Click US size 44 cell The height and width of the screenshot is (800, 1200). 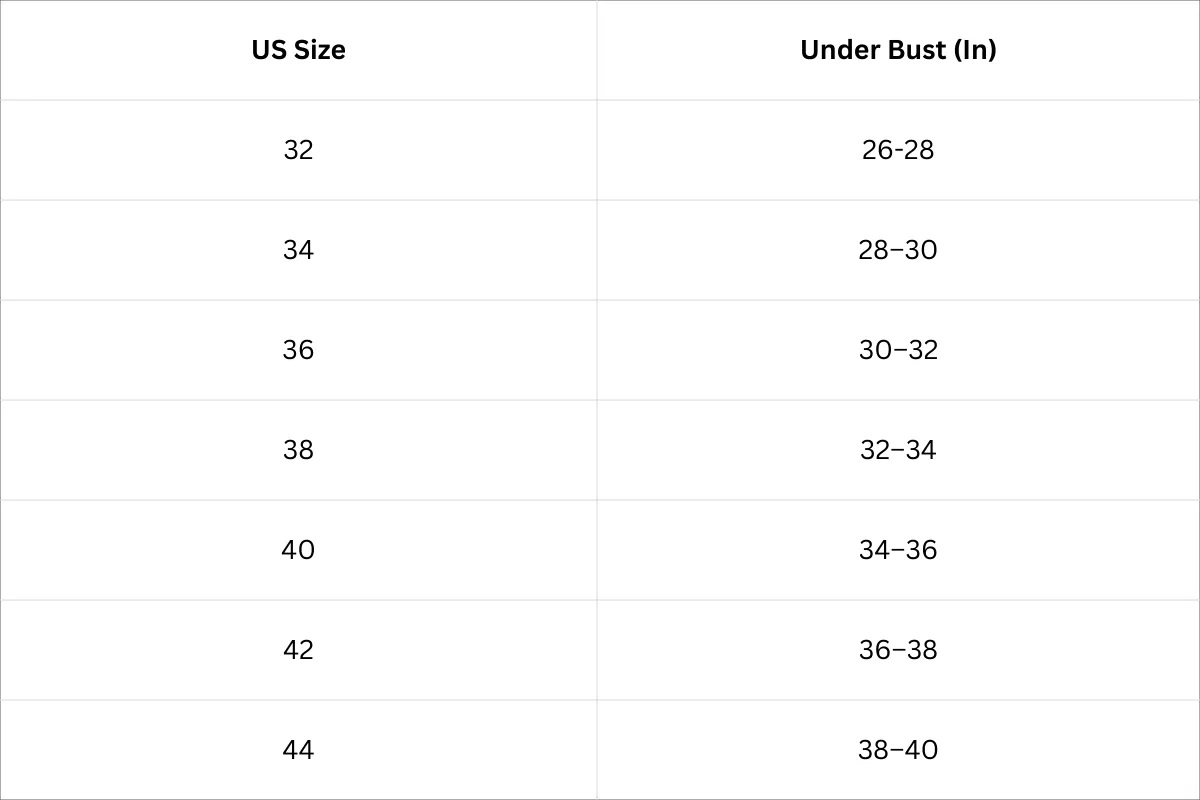click(298, 750)
